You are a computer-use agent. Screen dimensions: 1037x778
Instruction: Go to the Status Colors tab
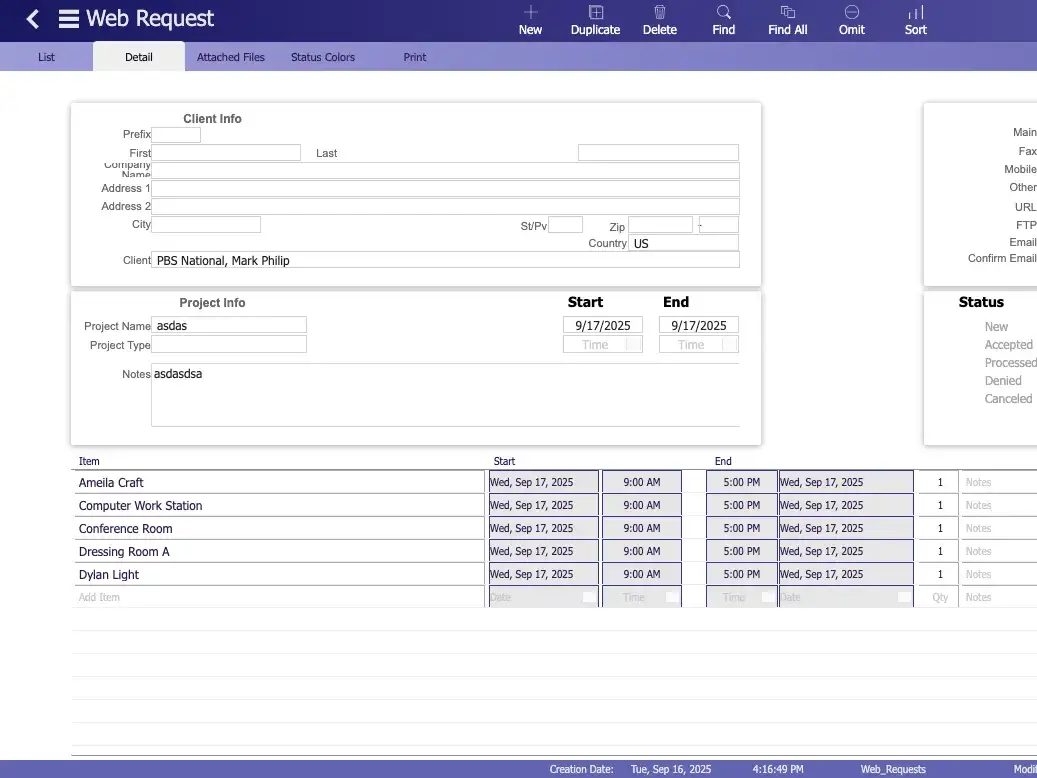click(323, 57)
